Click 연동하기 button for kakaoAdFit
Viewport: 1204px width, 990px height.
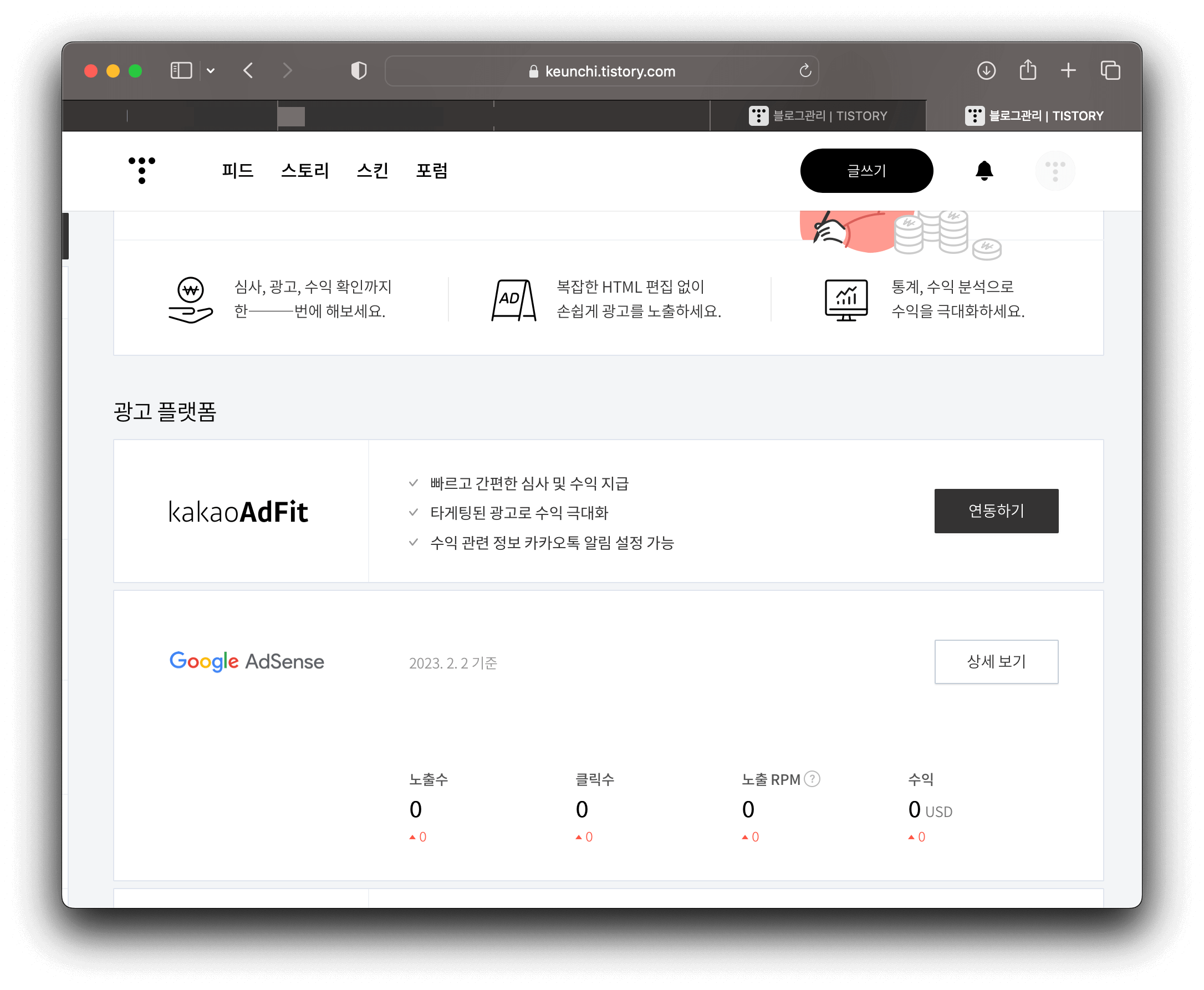(995, 511)
